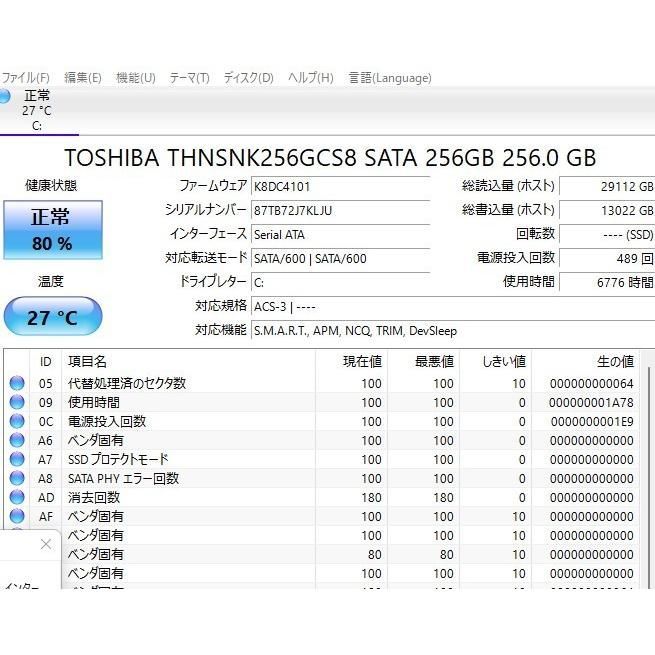Click the status icon for row AF ベンダ固有

17,516
